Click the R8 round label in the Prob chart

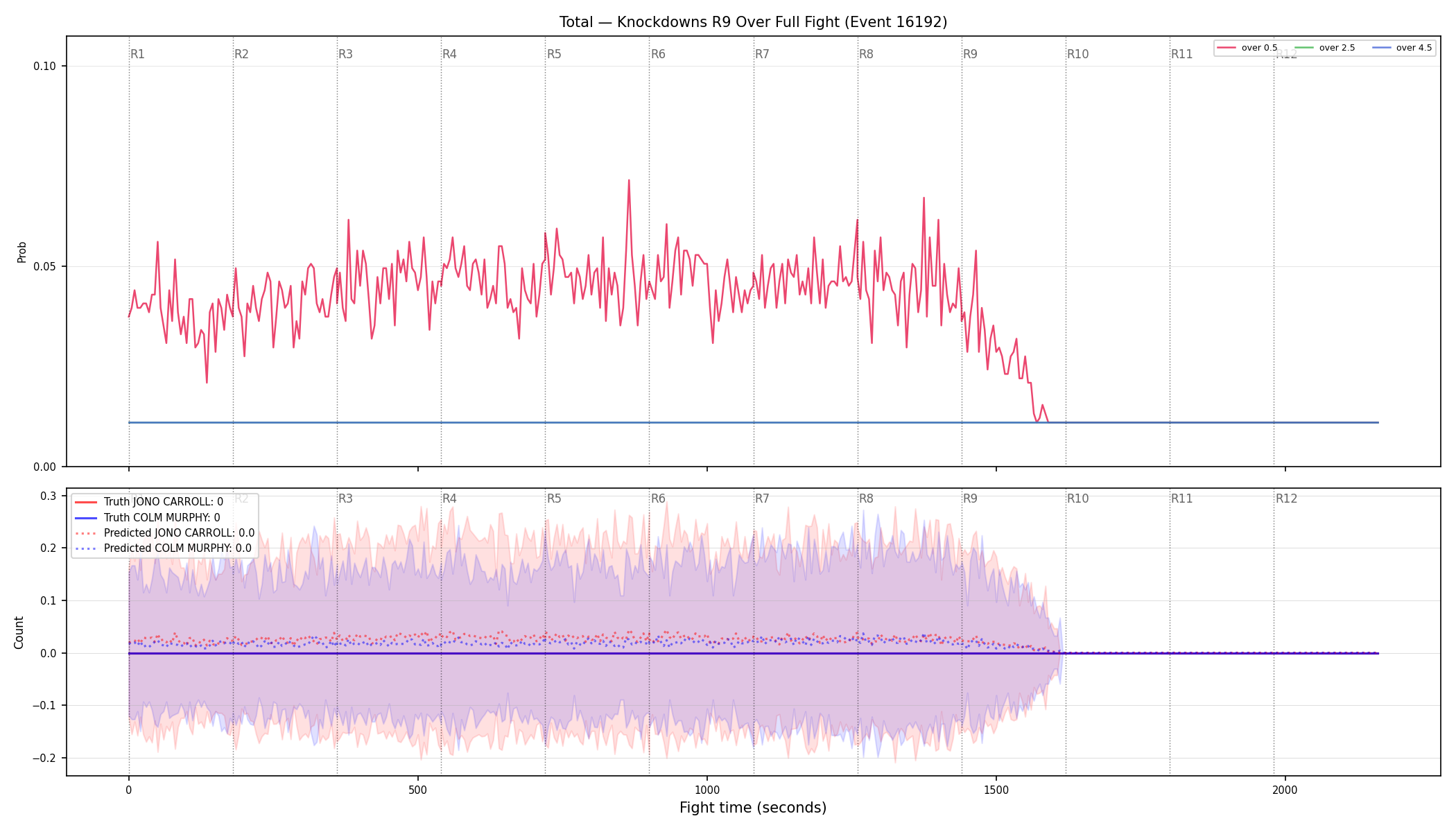[x=866, y=54]
